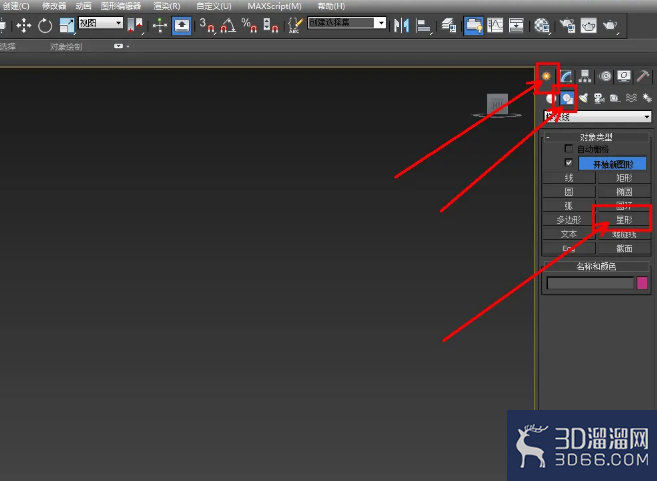The height and width of the screenshot is (481, 657).
Task: Toggle the highlighted Graphite ribbon button
Action: point(473,26)
